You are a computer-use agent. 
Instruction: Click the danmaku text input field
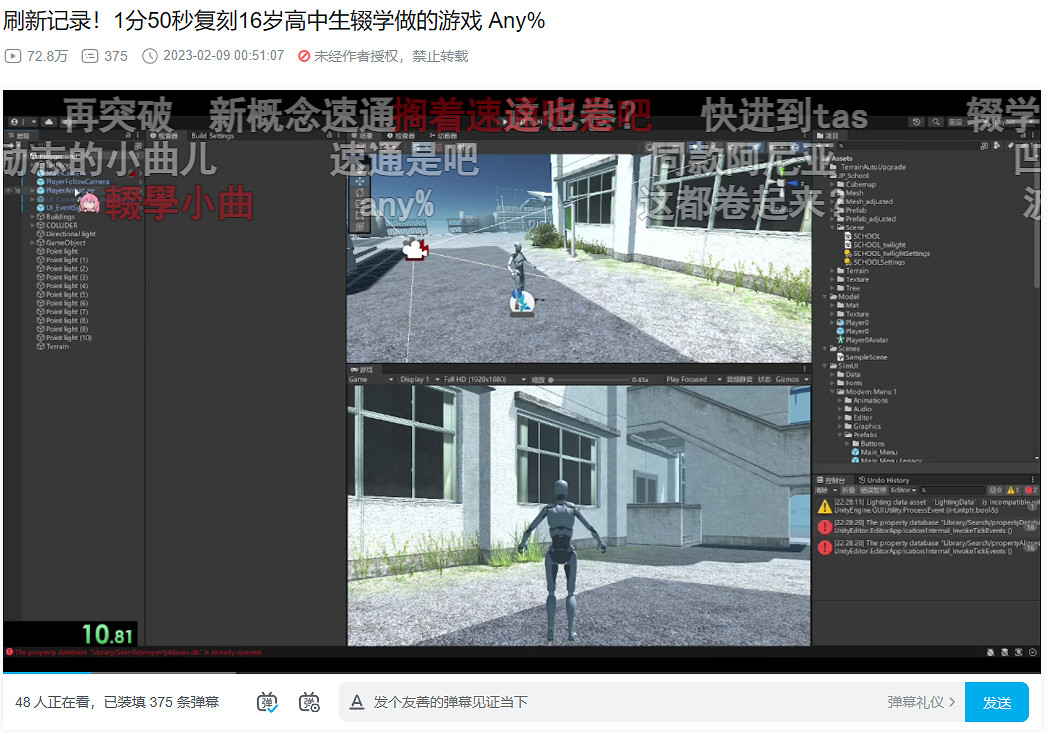[550, 702]
